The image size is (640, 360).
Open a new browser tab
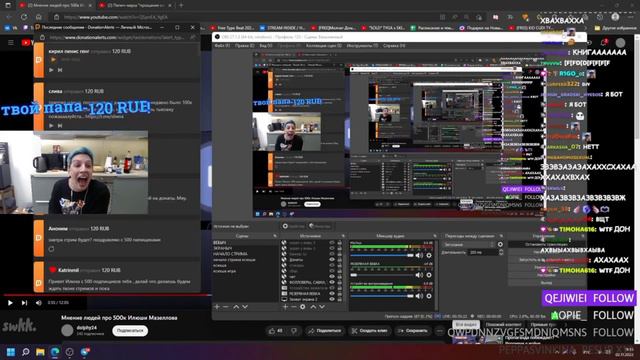coord(181,5)
